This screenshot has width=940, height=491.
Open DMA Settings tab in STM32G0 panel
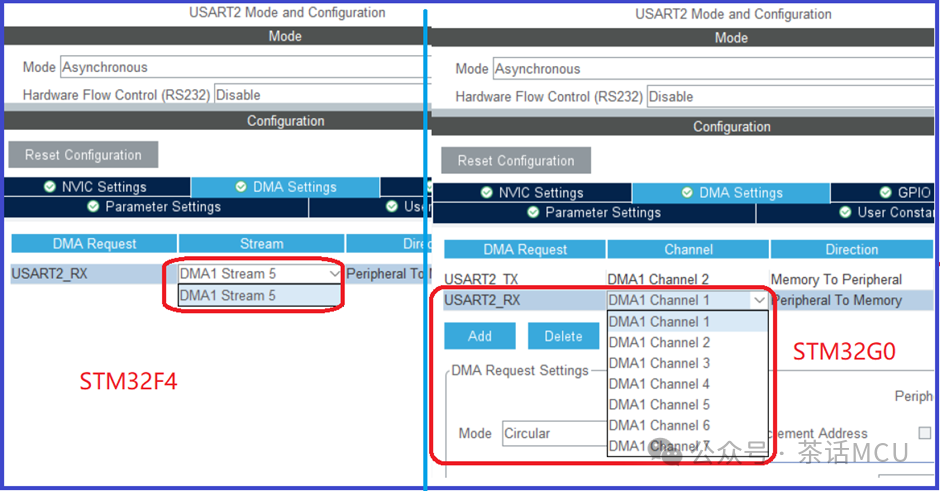pyautogui.click(x=732, y=192)
